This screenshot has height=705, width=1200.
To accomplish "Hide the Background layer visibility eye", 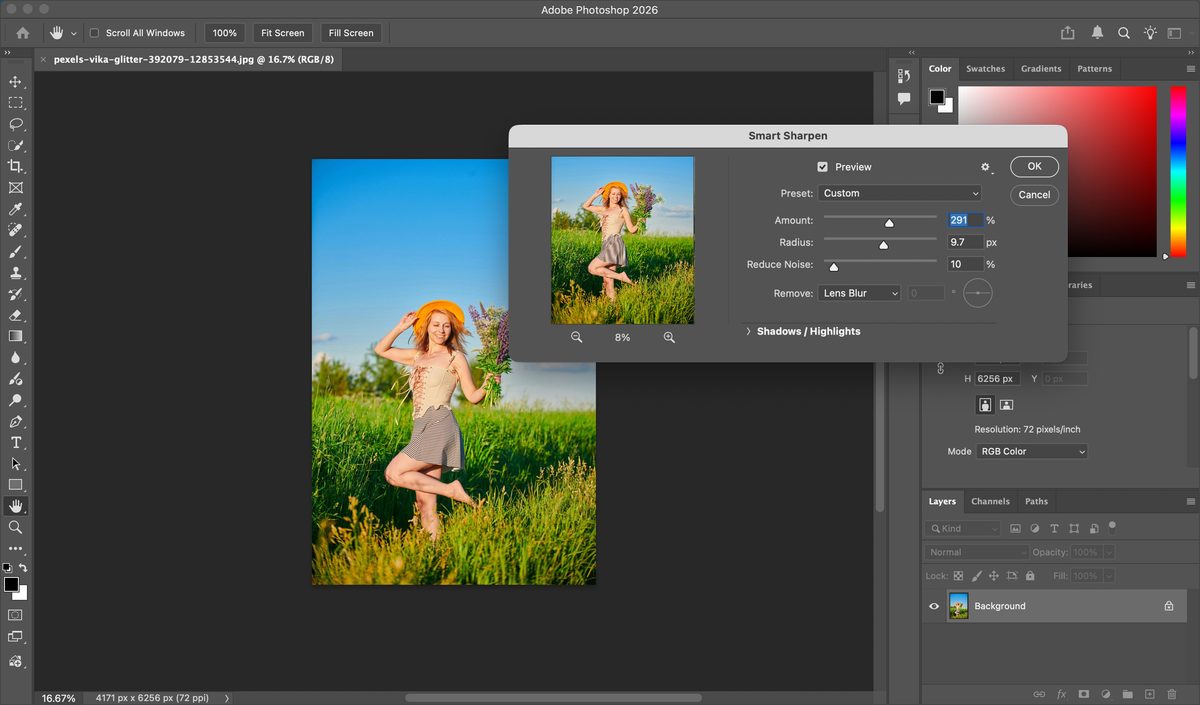I will pyautogui.click(x=934, y=606).
